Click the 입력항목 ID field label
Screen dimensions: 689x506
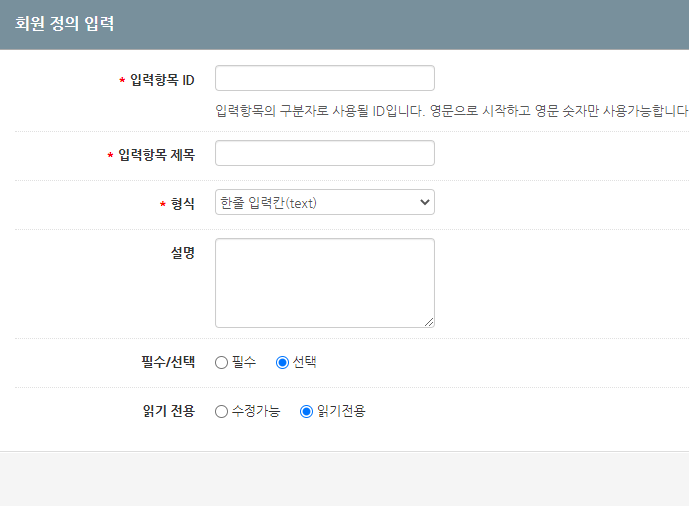[162, 80]
